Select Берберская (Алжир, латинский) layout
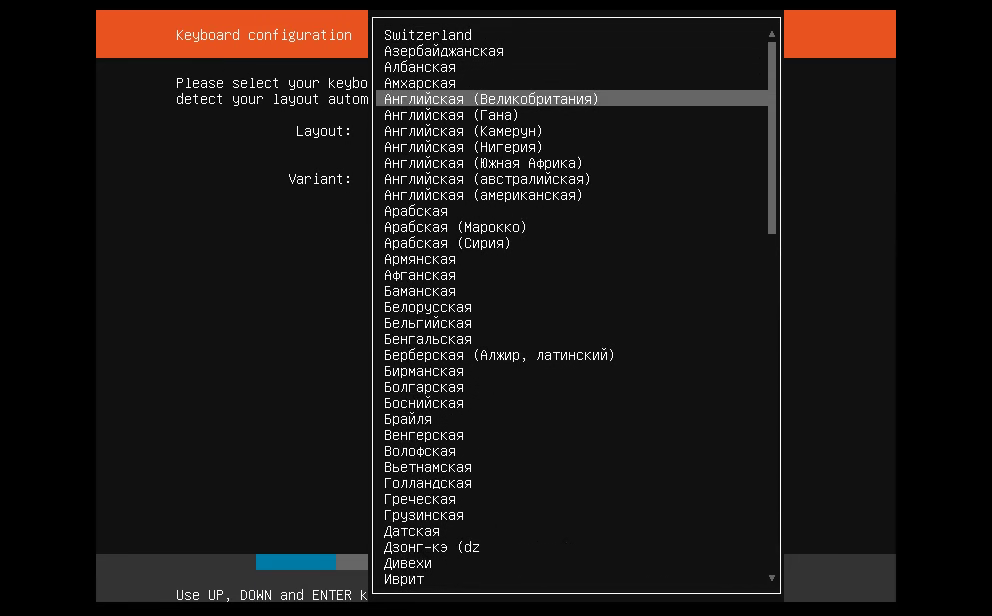 [x=499, y=355]
